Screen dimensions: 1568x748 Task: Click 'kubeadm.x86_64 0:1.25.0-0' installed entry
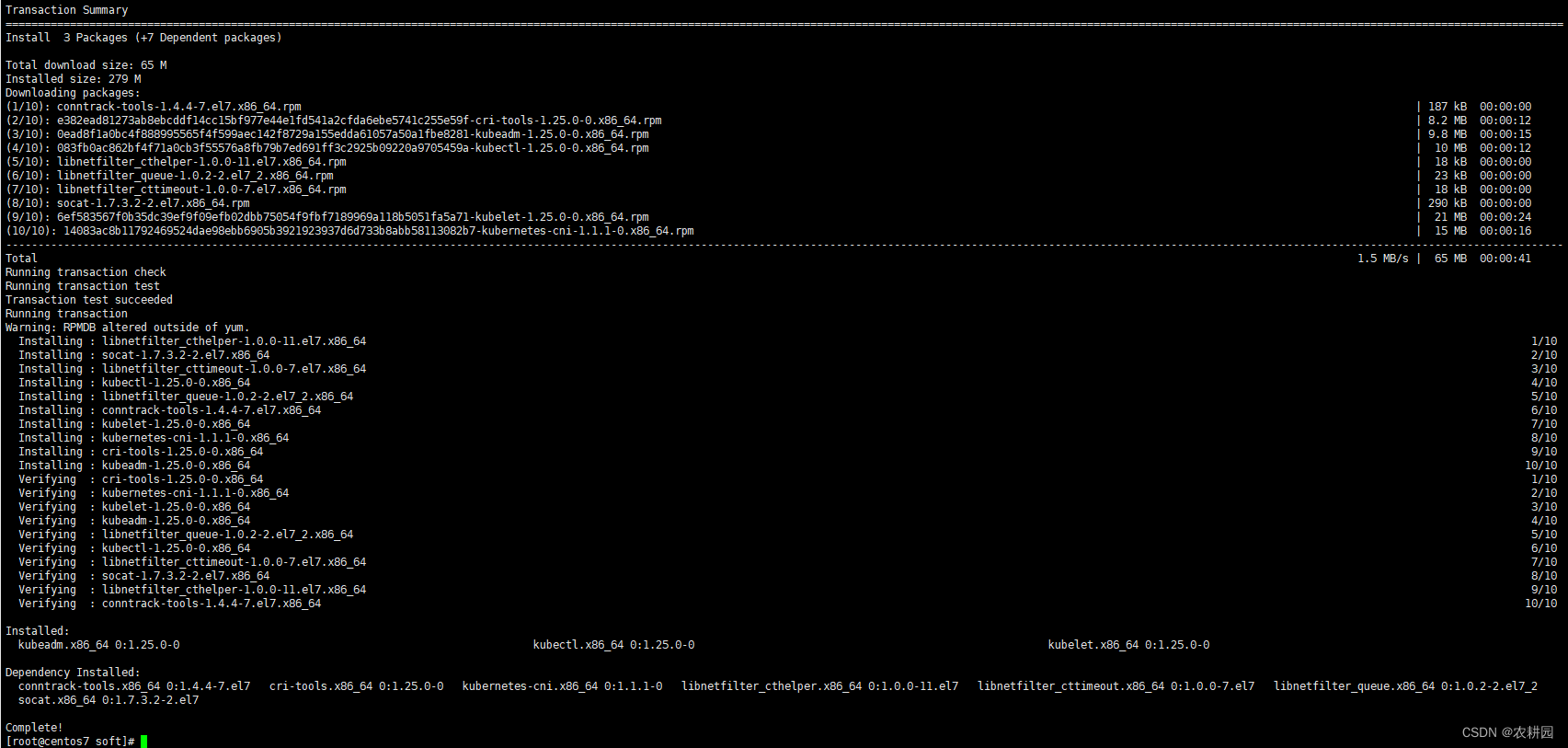(99, 645)
